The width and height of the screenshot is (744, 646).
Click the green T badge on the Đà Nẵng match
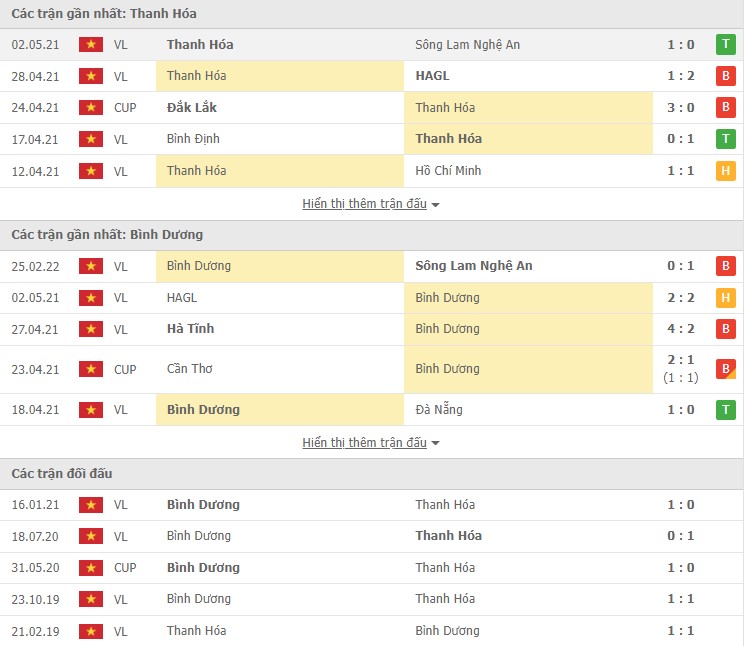click(725, 410)
